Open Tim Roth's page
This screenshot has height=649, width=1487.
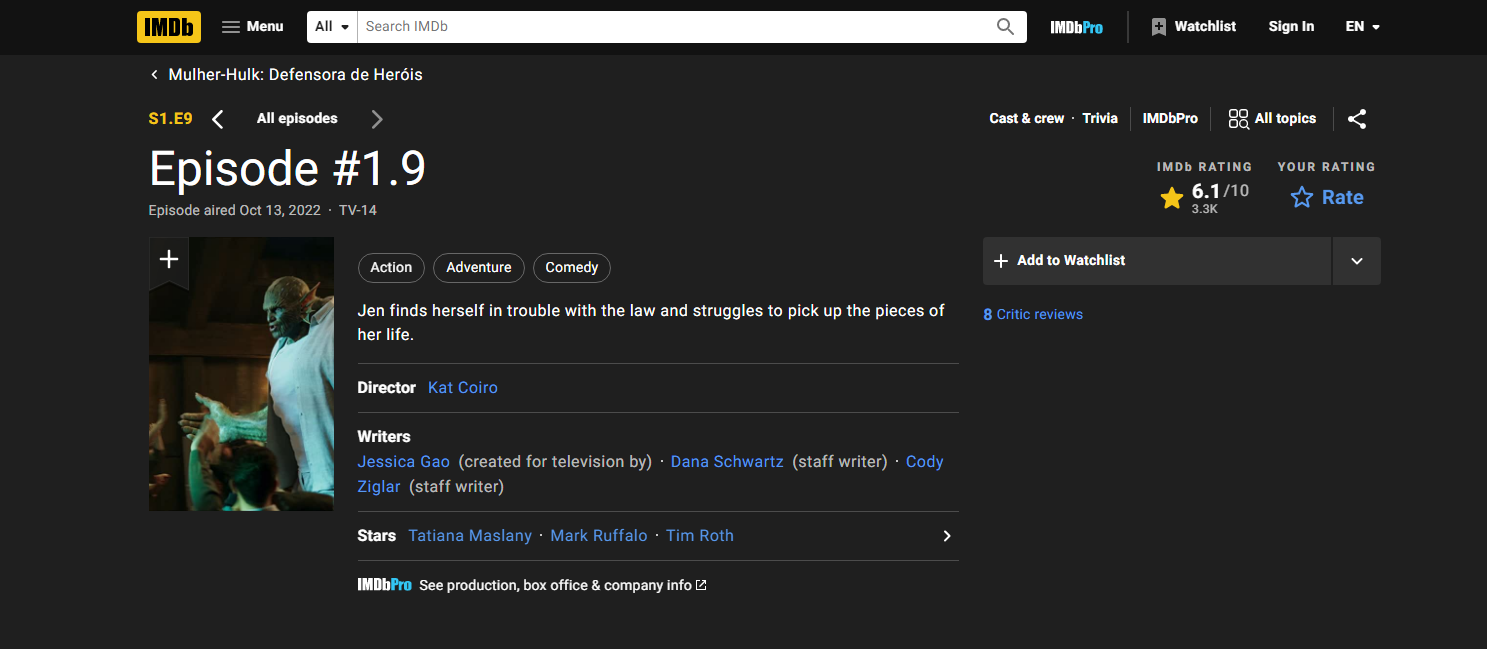700,536
